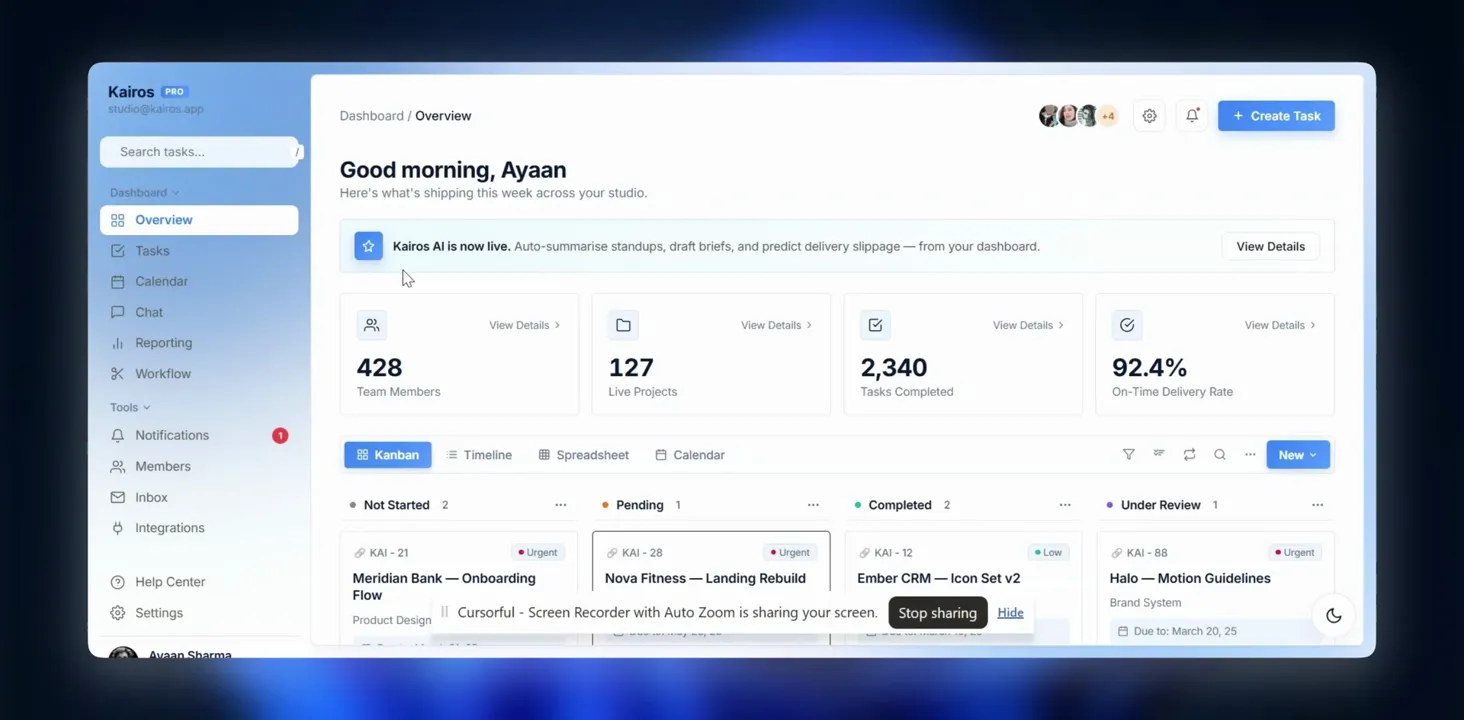Screen dimensions: 1464x720
Task: Click the people icon on the Team Members card
Action: tap(372, 325)
